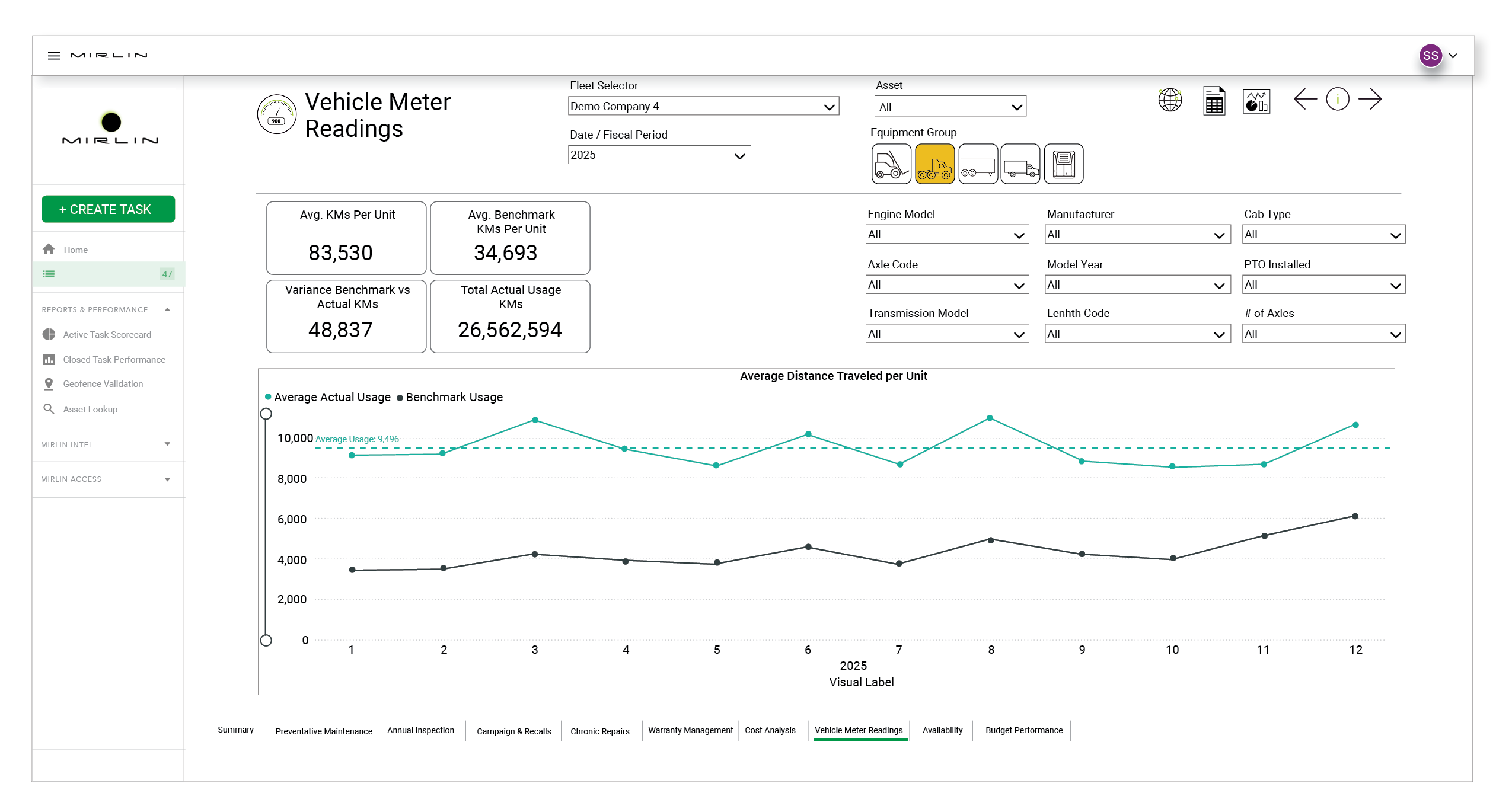Open the spreadsheet table report icon
The height and width of the screenshot is (806, 1512).
1213,101
